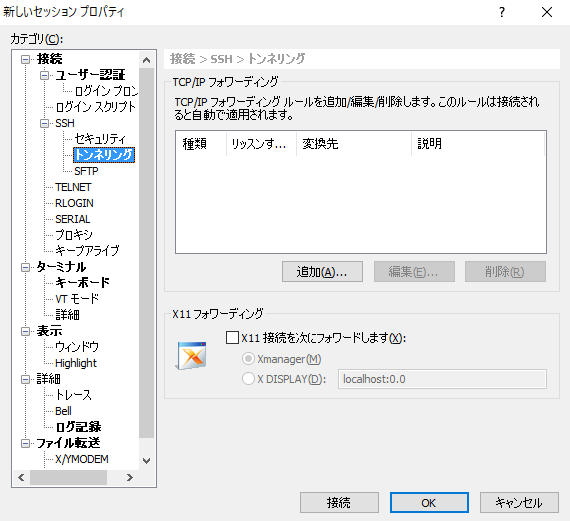
Task: Select SSH tree item
Action: [x=65, y=123]
